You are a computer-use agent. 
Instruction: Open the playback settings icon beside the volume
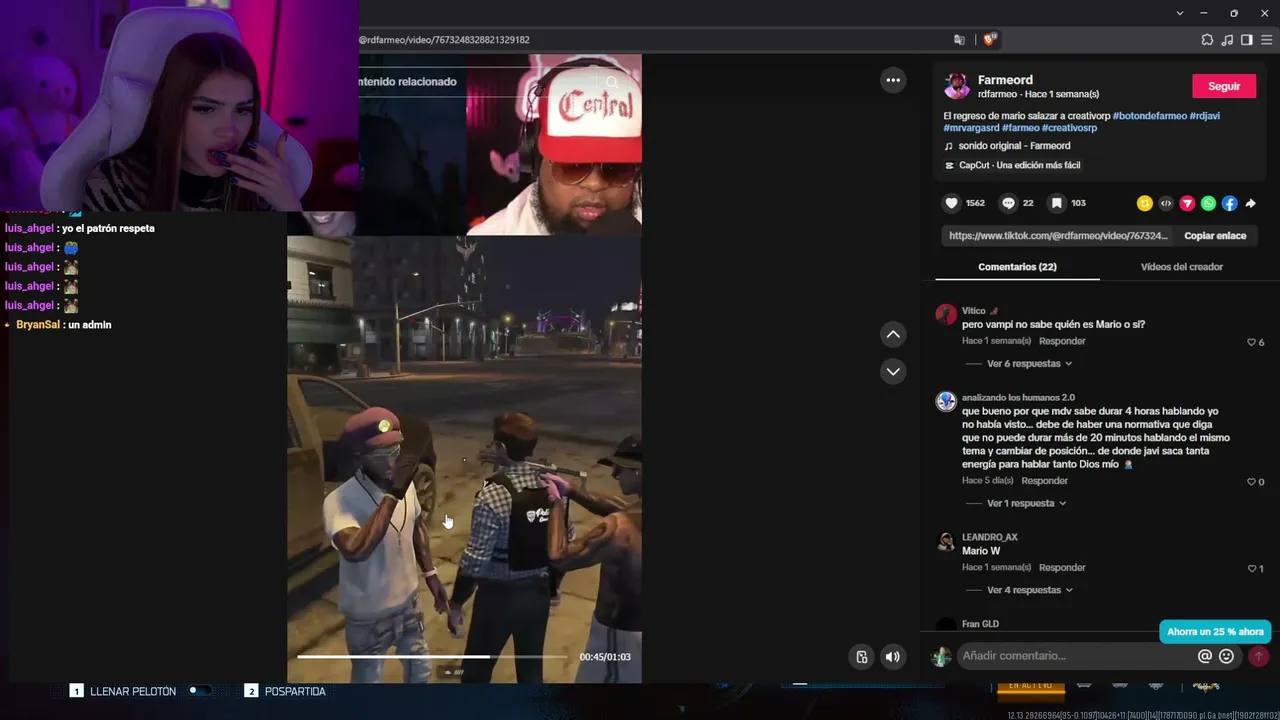(x=862, y=657)
